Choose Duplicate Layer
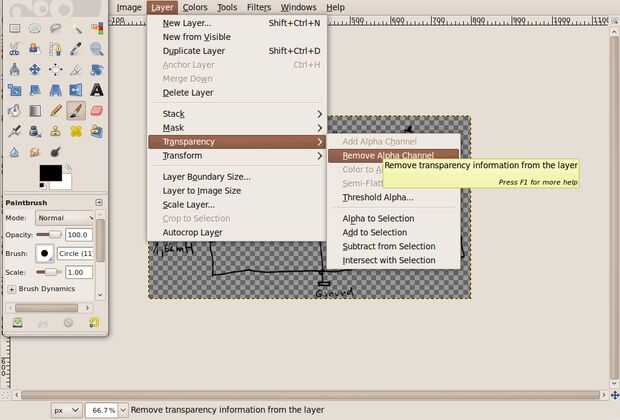620x420 pixels. click(x=237, y=51)
